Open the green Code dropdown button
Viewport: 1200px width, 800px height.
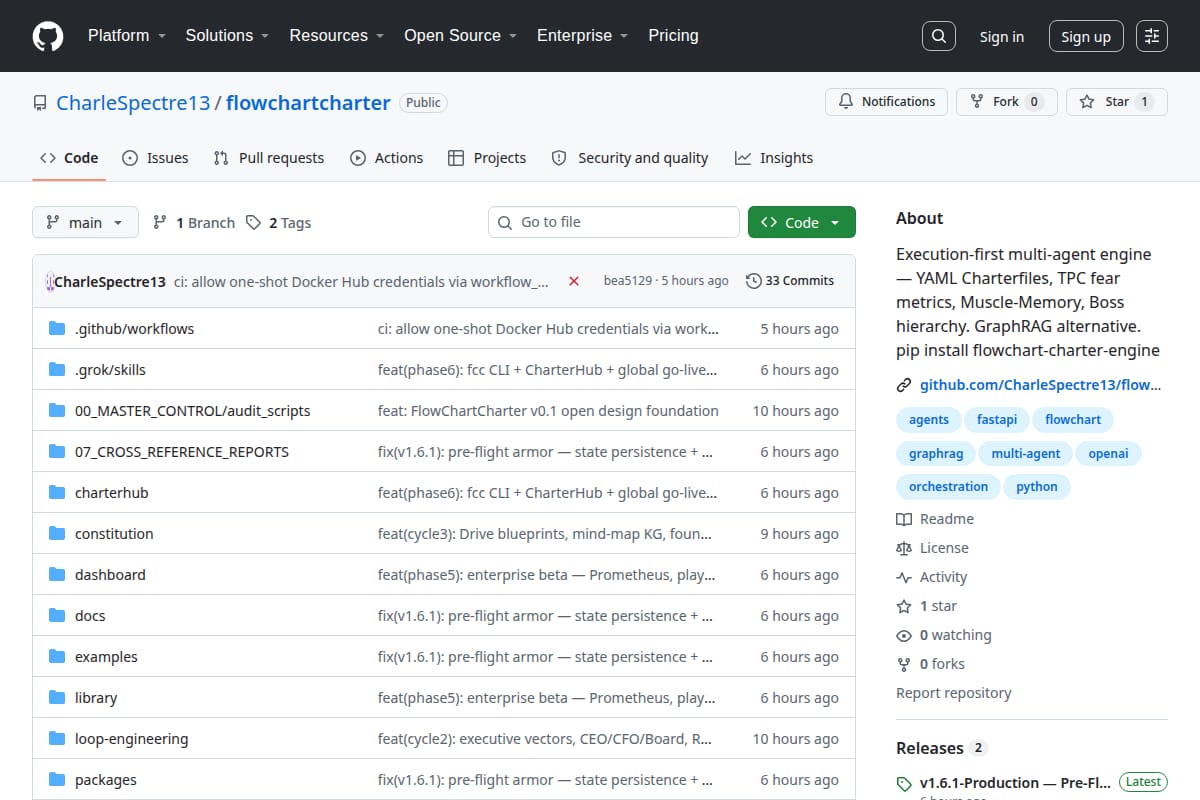tap(801, 222)
